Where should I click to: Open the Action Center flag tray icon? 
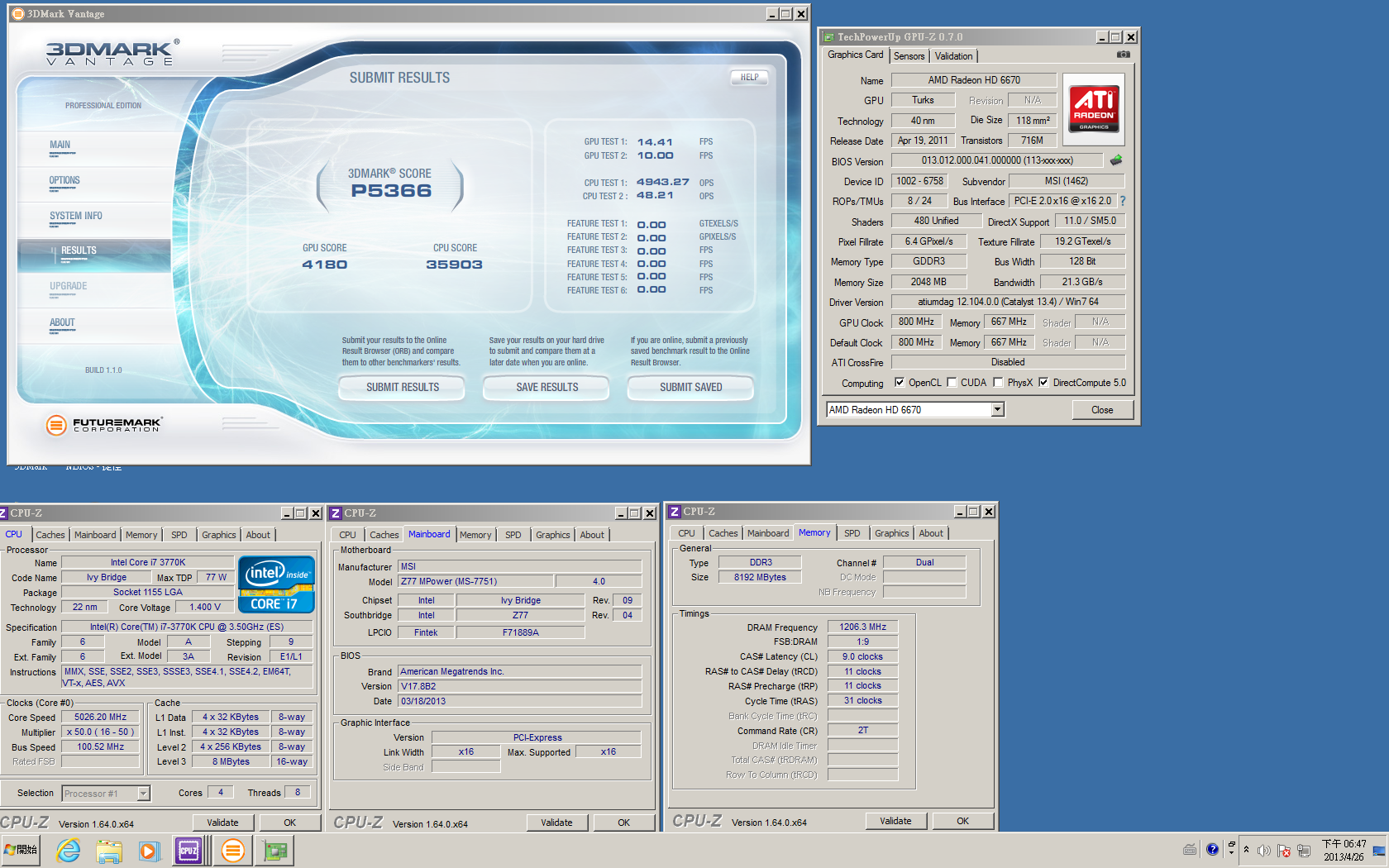click(x=1284, y=850)
